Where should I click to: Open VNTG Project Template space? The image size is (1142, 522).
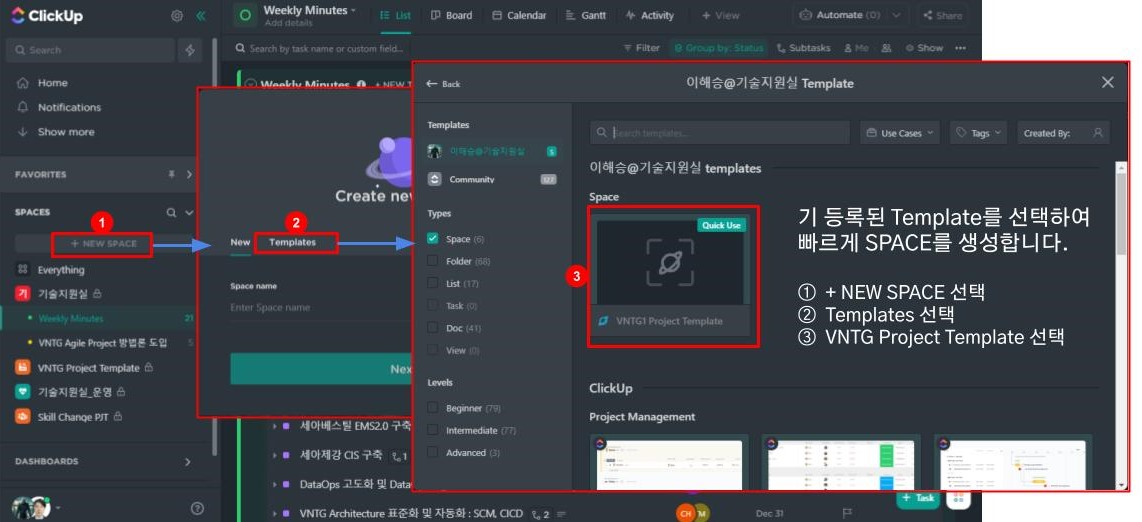click(x=88, y=368)
